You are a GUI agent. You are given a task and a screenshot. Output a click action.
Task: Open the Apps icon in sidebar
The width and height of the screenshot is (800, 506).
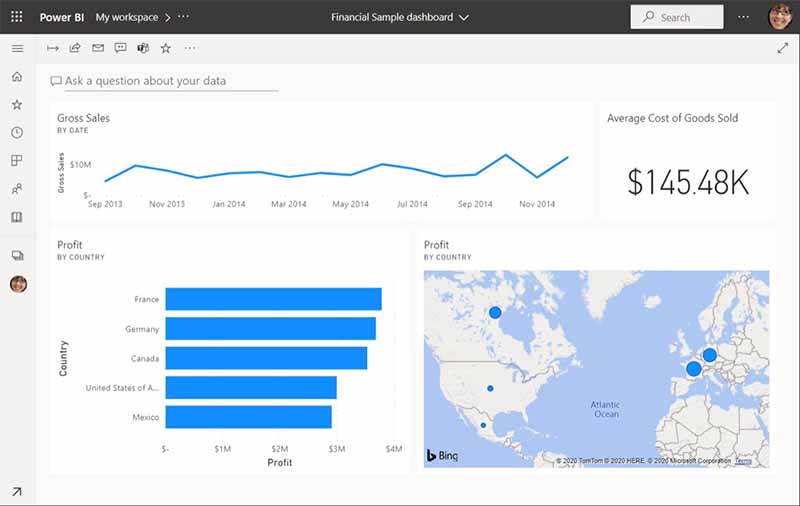pyautogui.click(x=16, y=161)
